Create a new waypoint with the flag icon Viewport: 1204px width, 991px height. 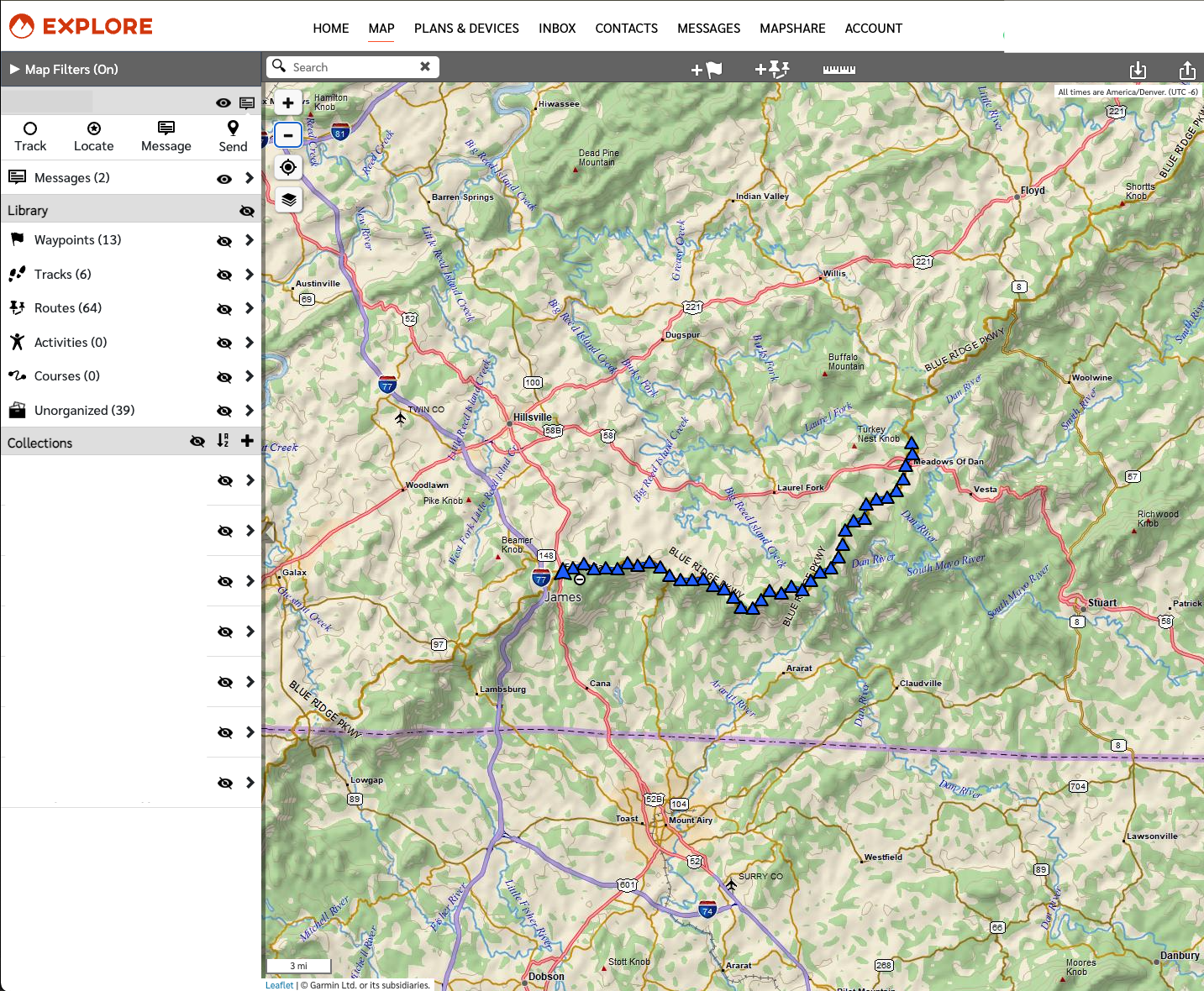click(707, 70)
